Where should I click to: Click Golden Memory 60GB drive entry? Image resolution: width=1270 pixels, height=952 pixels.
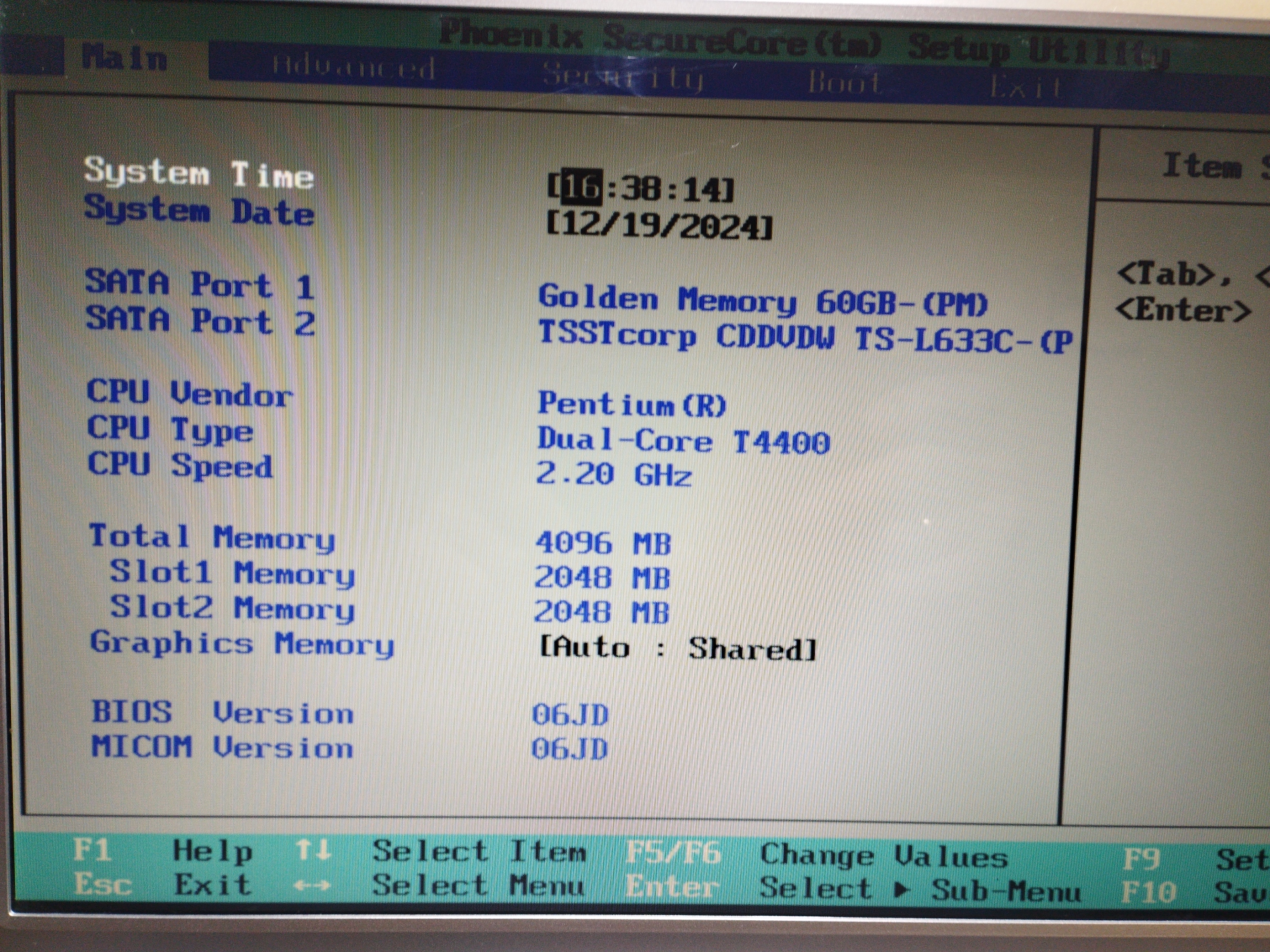tap(763, 300)
